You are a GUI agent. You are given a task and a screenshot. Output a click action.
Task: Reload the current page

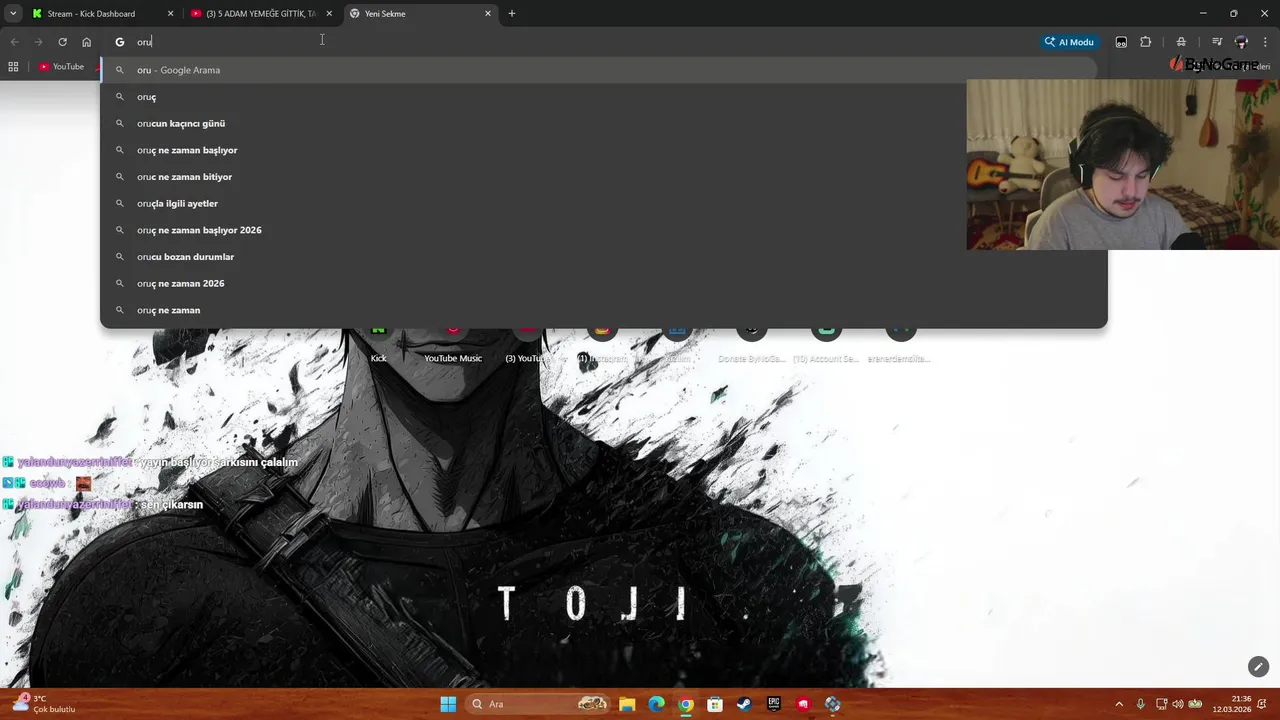pyautogui.click(x=62, y=42)
